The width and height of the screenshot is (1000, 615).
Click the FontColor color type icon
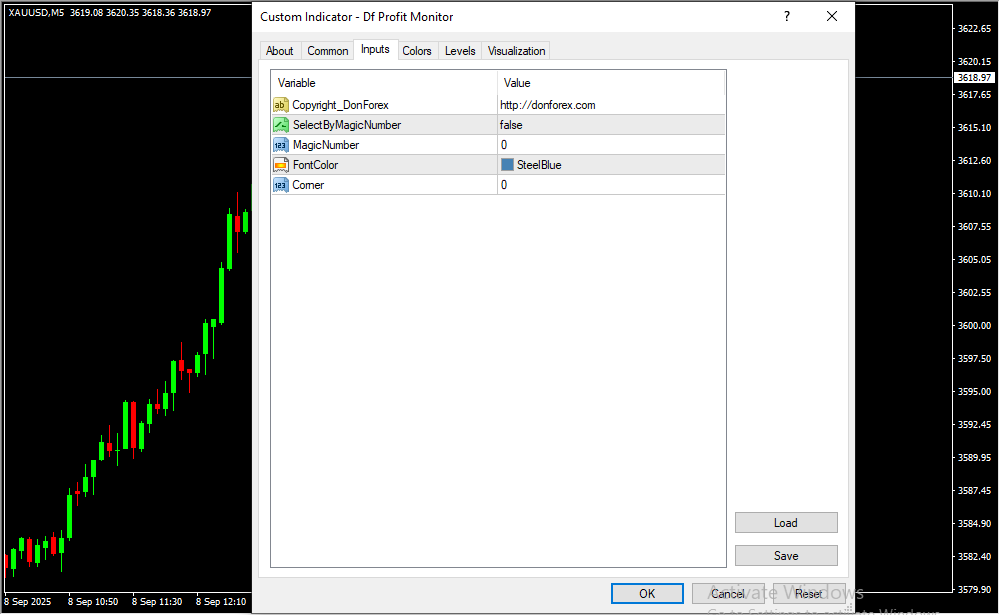(x=281, y=165)
